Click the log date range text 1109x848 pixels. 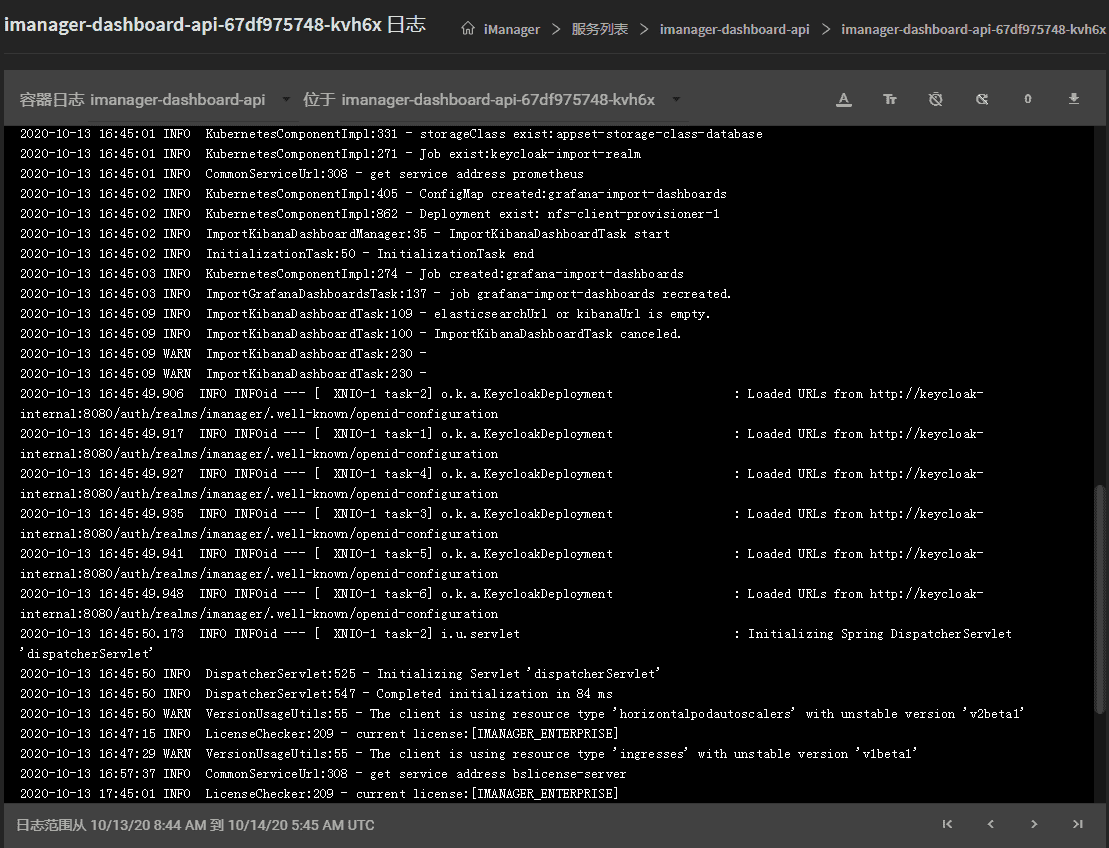[195, 825]
